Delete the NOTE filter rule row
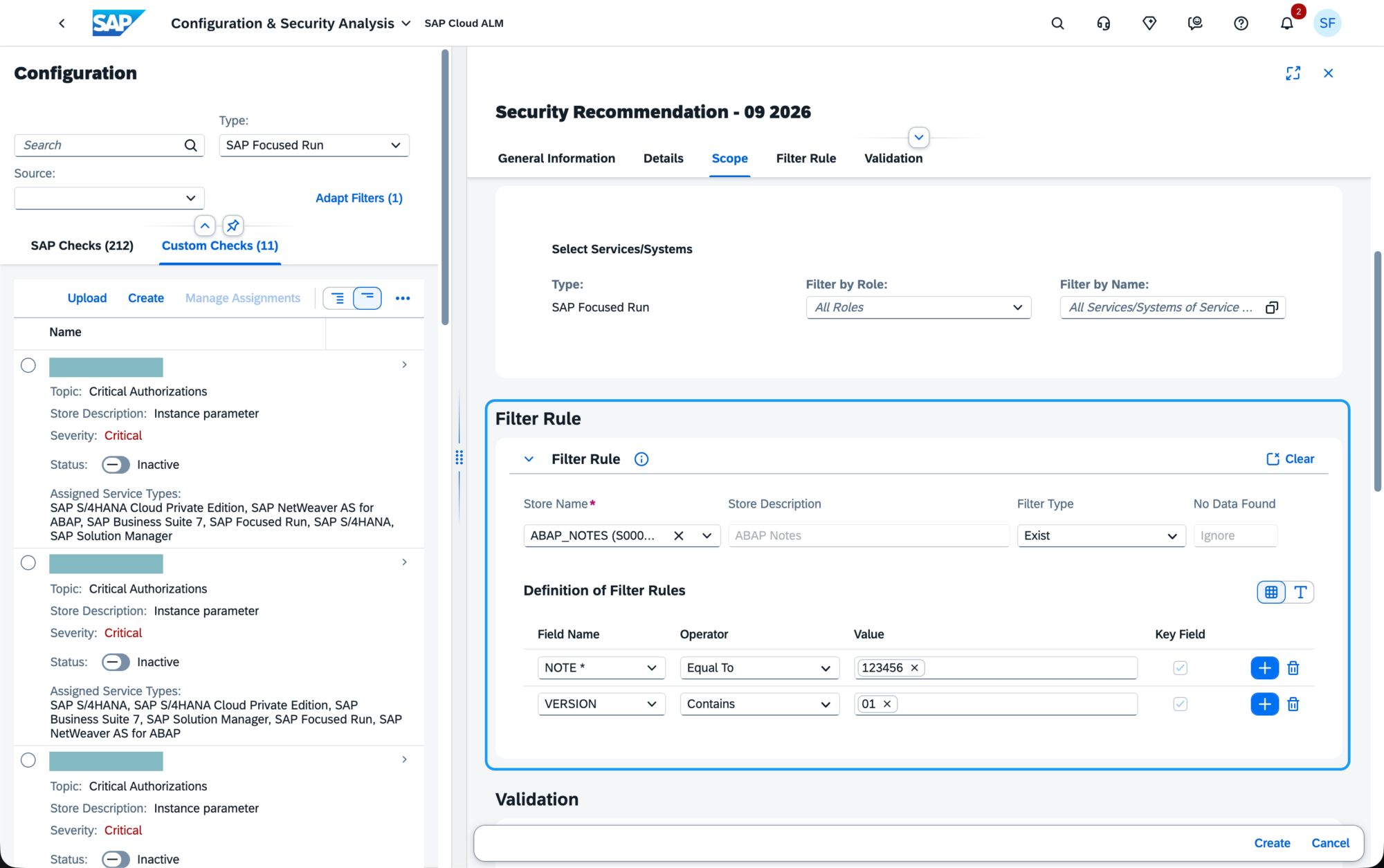This screenshot has height=868, width=1384. point(1293,668)
